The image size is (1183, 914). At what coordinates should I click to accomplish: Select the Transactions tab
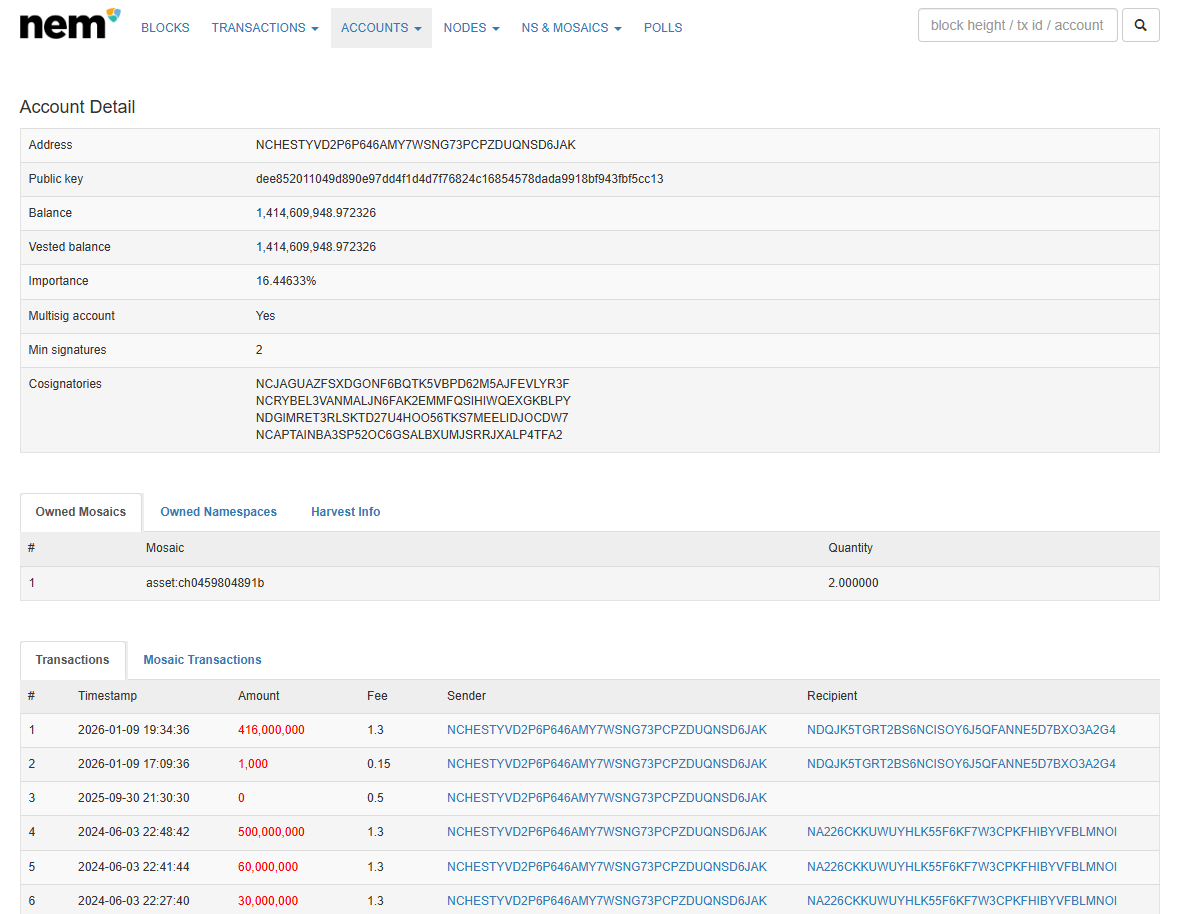(x=72, y=660)
